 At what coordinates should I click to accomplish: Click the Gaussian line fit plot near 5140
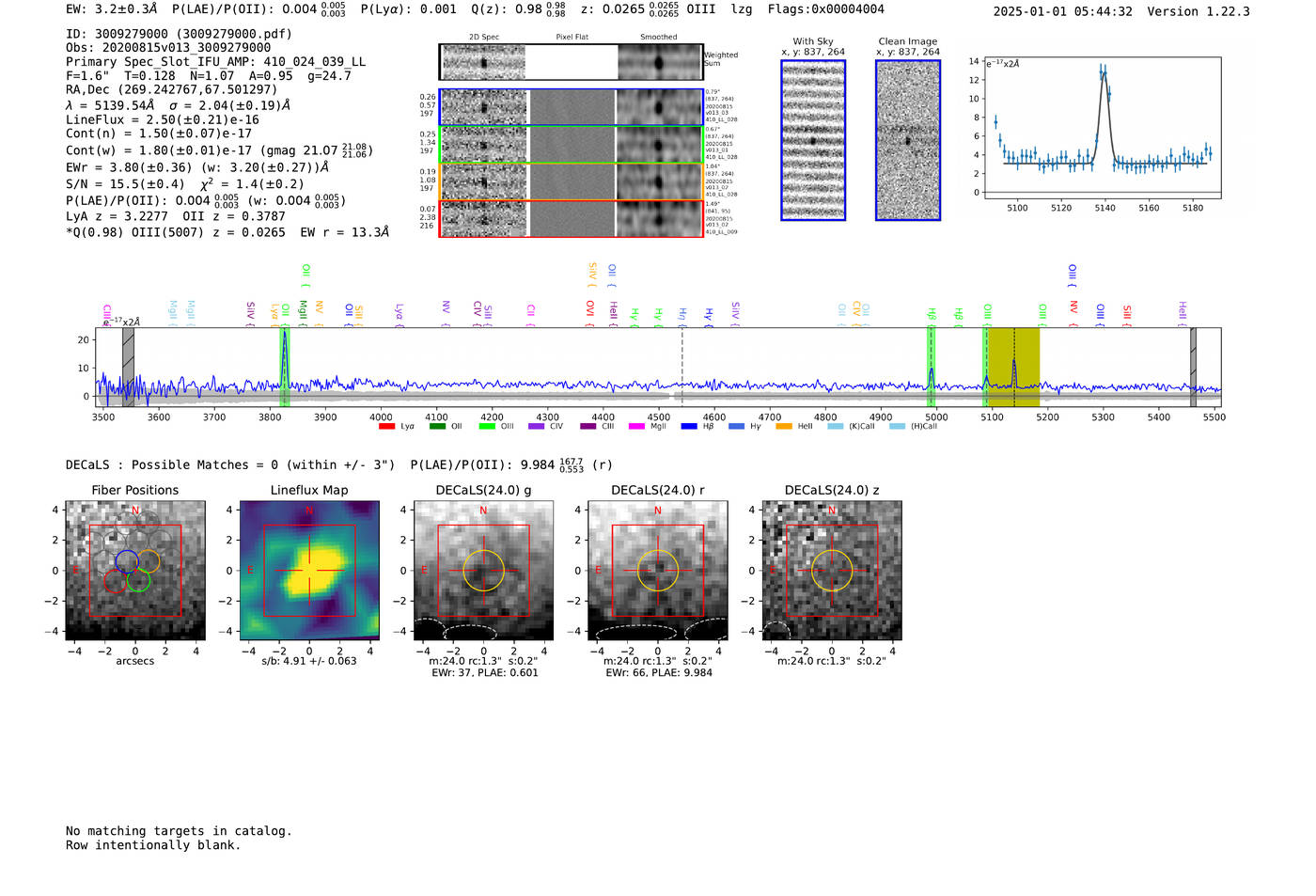click(x=1102, y=128)
